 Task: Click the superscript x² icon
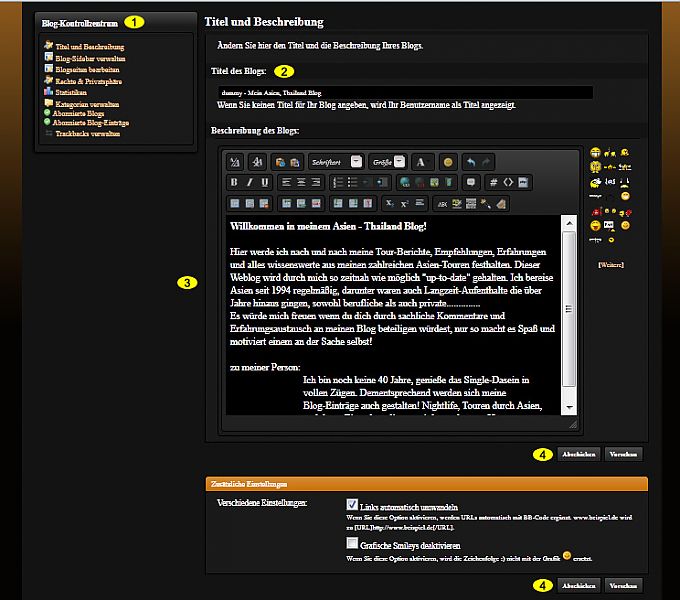point(405,203)
